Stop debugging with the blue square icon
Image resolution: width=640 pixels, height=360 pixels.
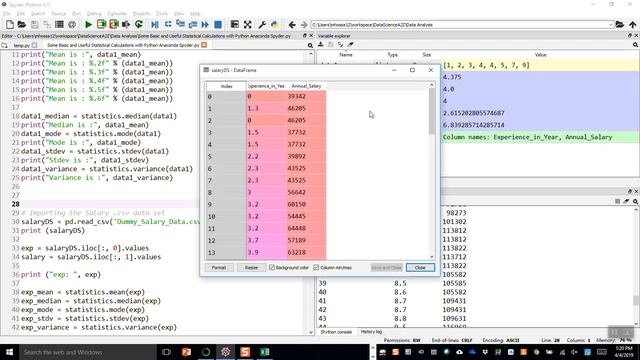(218, 24)
